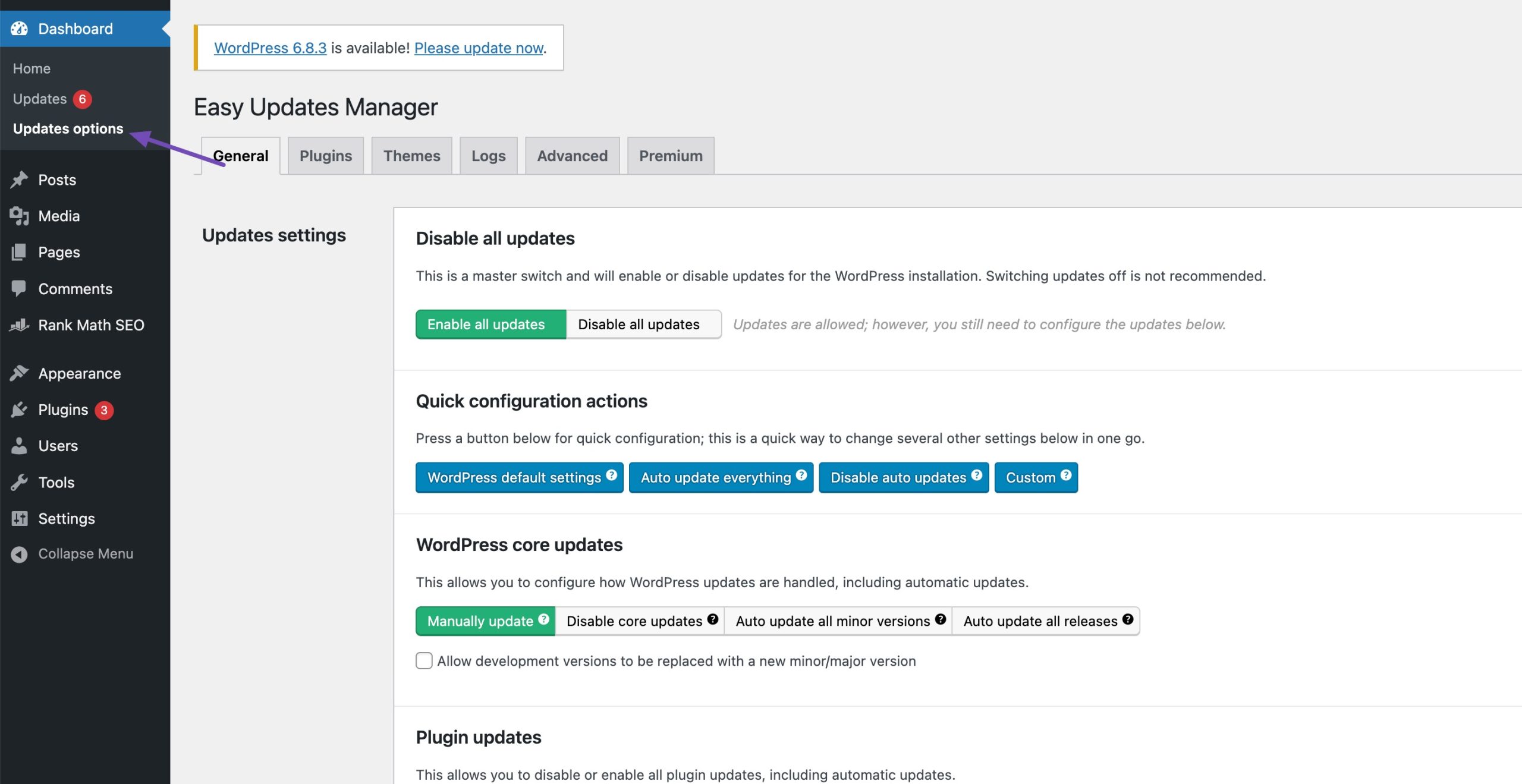Click the Rank Math SEO chart icon
The image size is (1522, 784).
point(19,325)
